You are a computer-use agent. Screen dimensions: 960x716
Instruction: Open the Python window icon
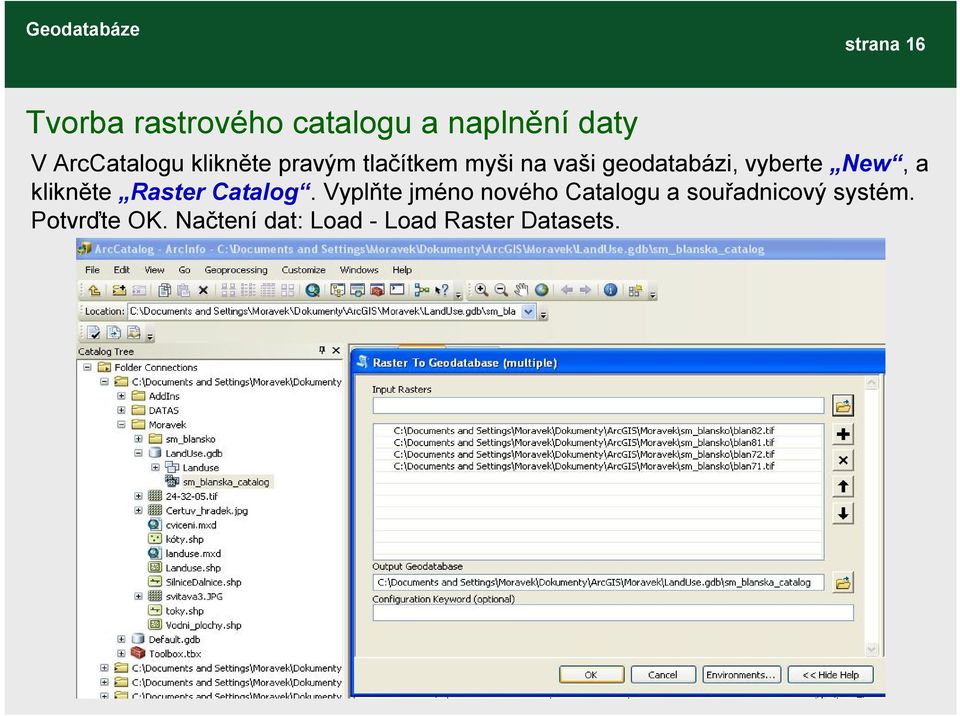click(397, 290)
